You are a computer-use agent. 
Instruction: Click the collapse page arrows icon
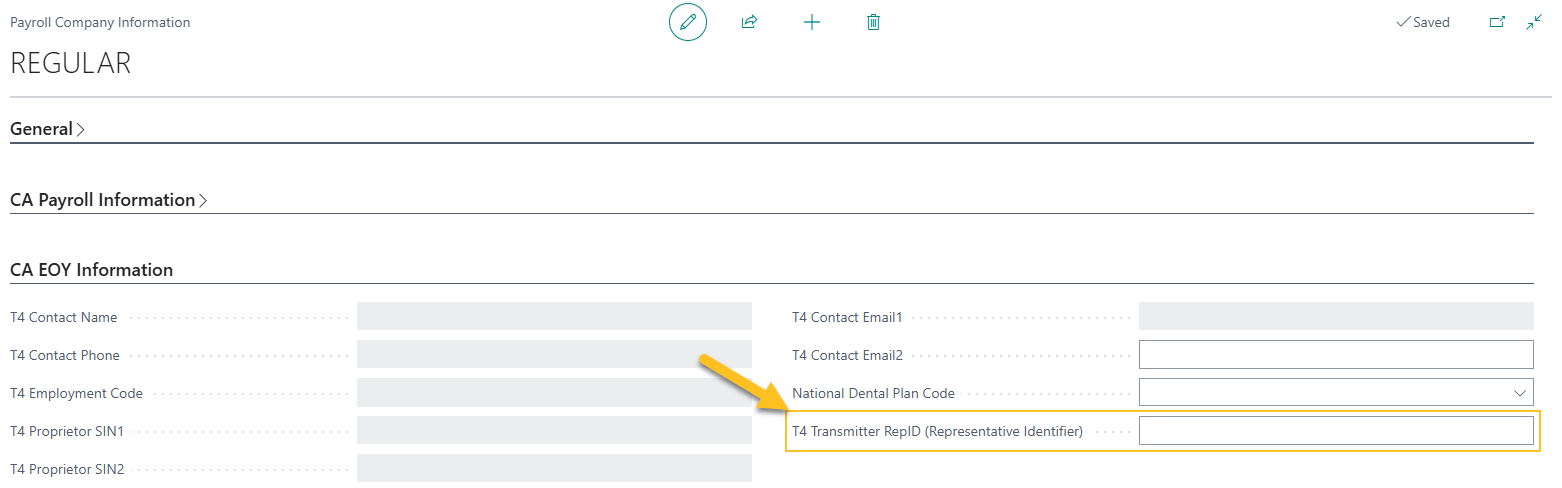click(1534, 22)
